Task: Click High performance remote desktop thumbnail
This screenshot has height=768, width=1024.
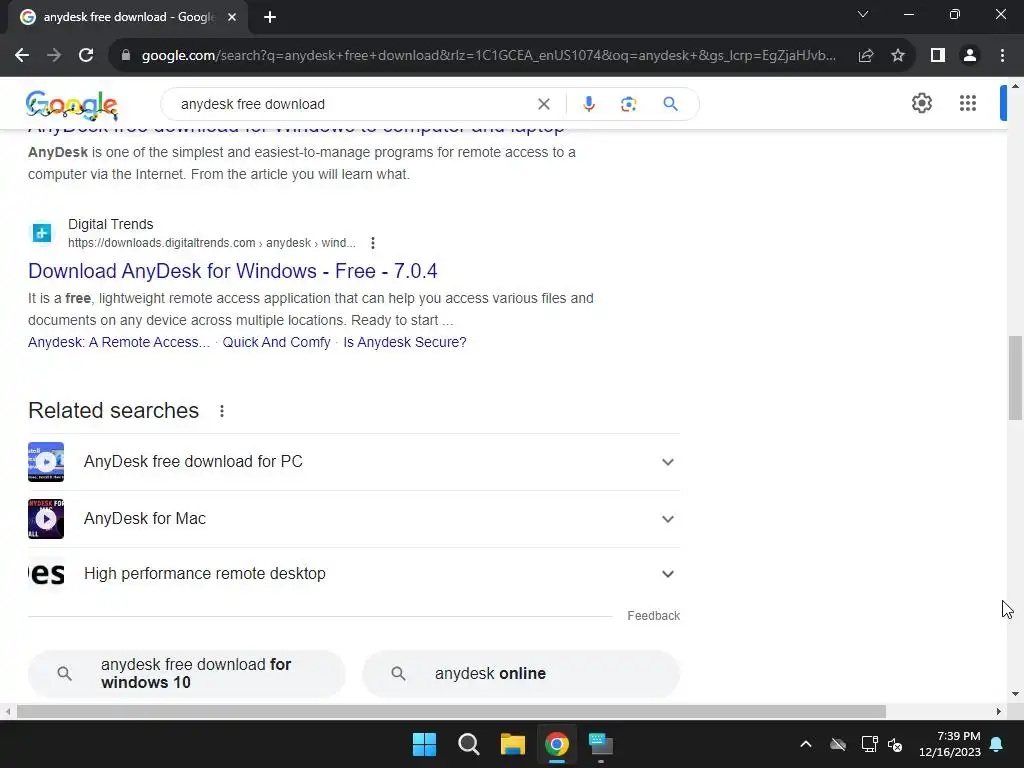Action: [x=46, y=574]
